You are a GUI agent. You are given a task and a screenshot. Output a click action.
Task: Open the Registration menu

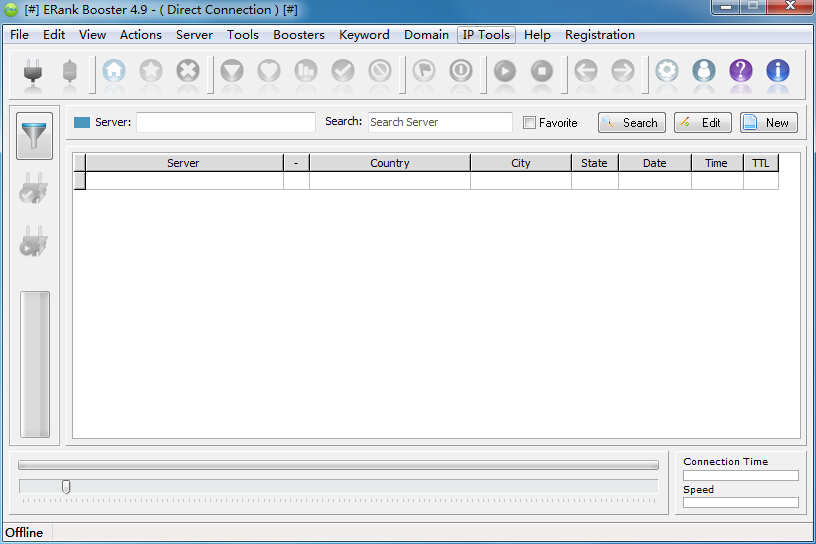599,35
